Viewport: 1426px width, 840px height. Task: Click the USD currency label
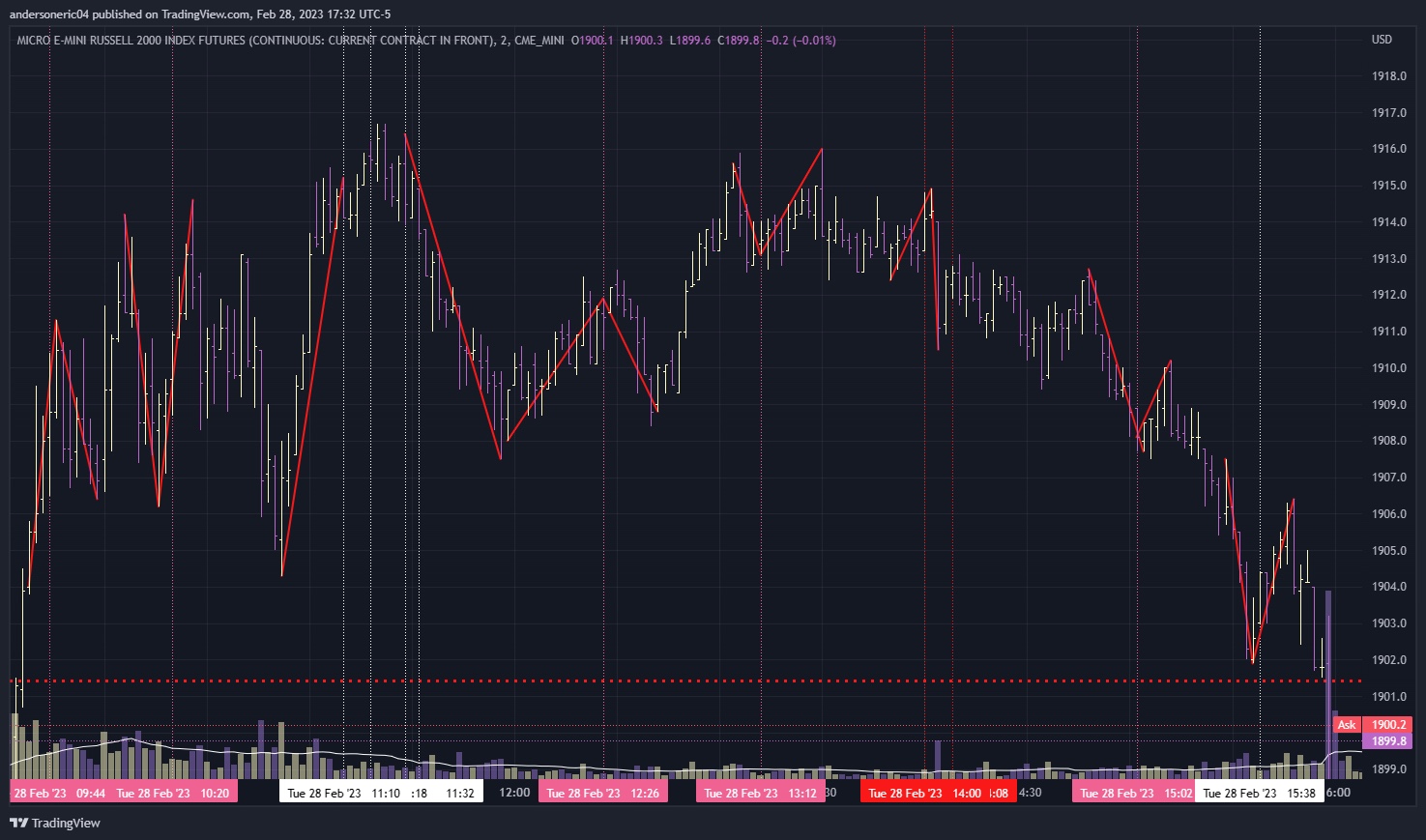click(1382, 40)
